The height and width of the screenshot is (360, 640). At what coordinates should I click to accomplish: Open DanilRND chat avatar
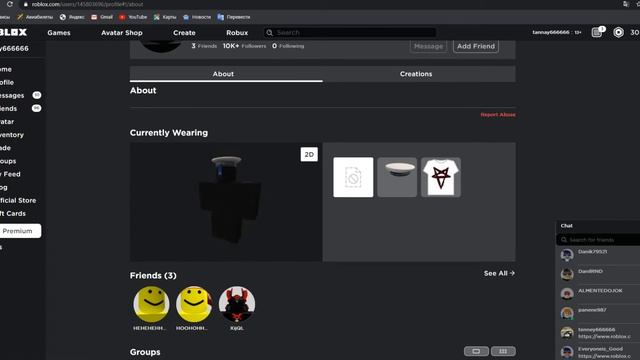[567, 274]
